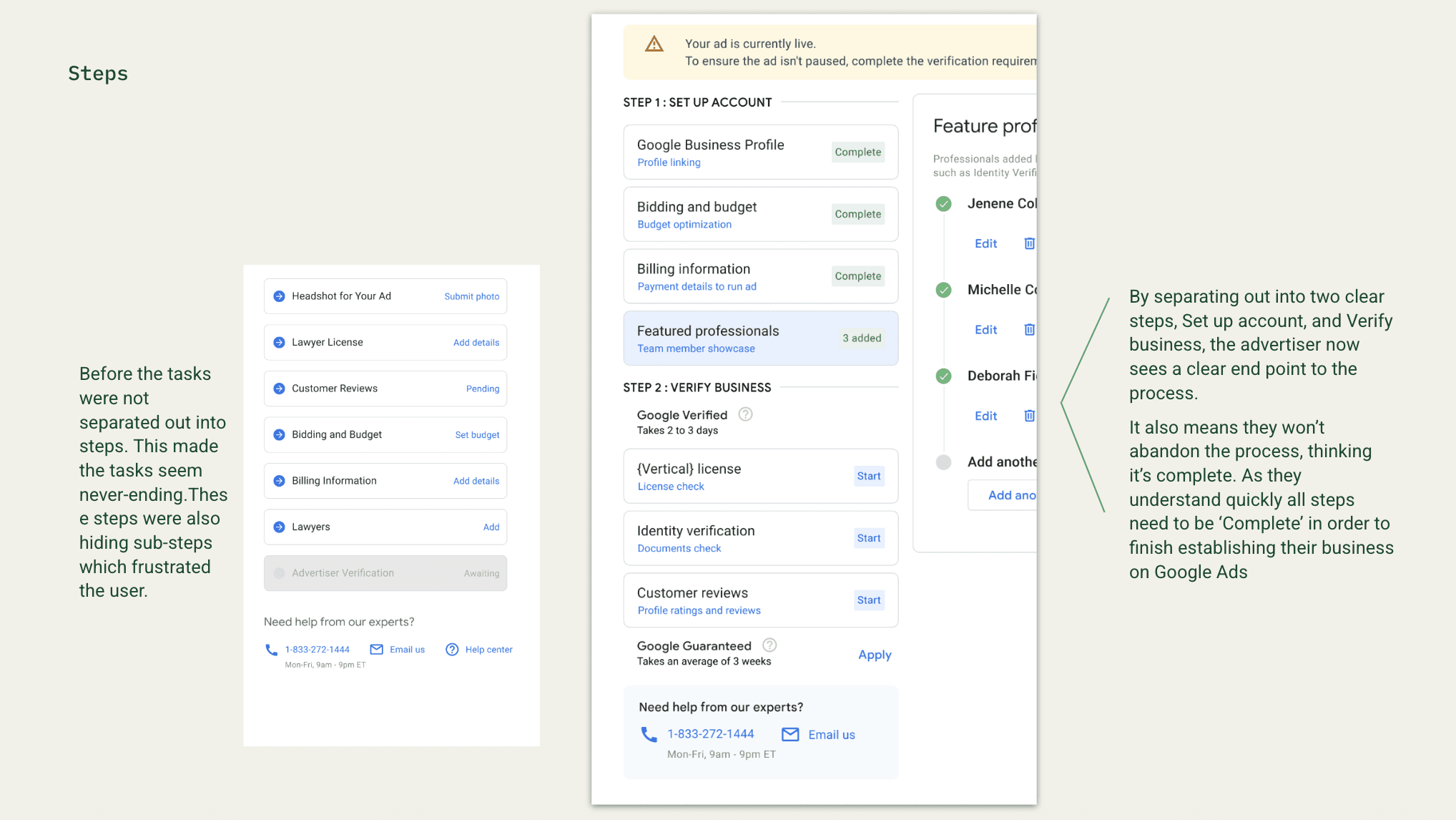Click the Takes an average of 3 weeks text
This screenshot has height=820, width=1456.
tap(704, 661)
